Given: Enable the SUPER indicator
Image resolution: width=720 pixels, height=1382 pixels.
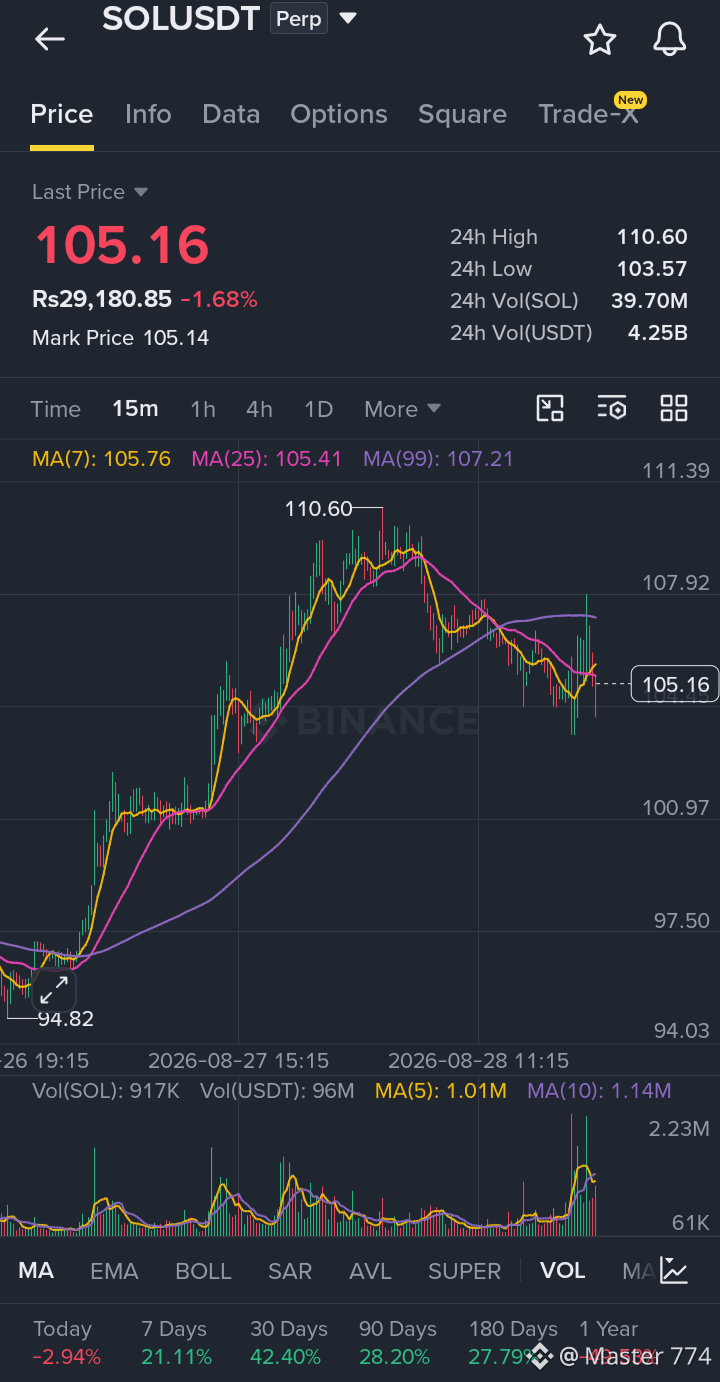Looking at the screenshot, I should coord(464,1271).
